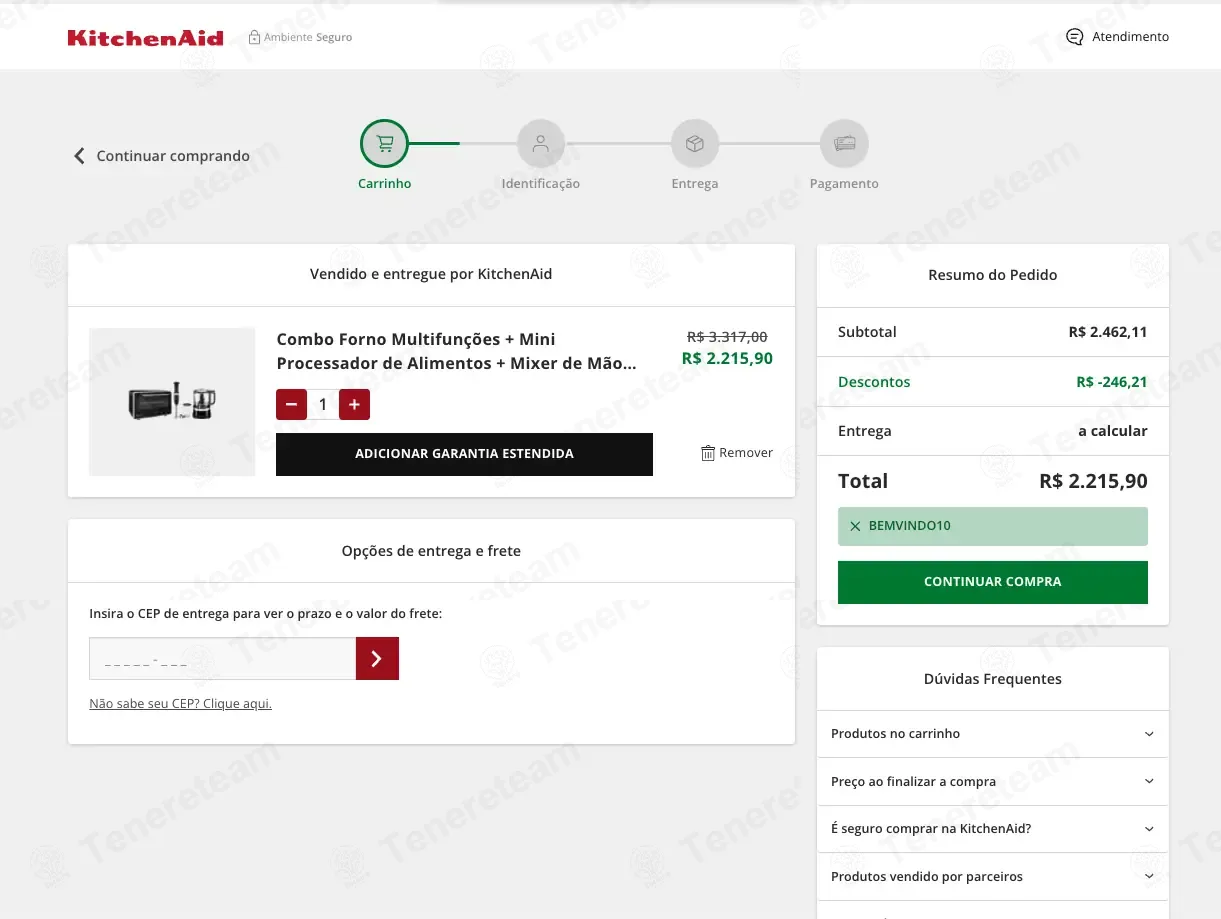Click the back arrow next to Continuar comprando
Screen dimensions: 1221x919
79,156
